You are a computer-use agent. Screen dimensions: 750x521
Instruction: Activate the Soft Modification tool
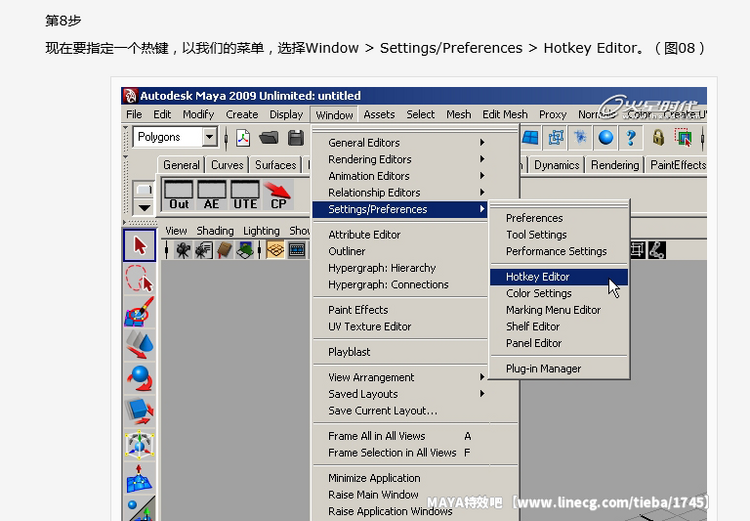pos(140,477)
